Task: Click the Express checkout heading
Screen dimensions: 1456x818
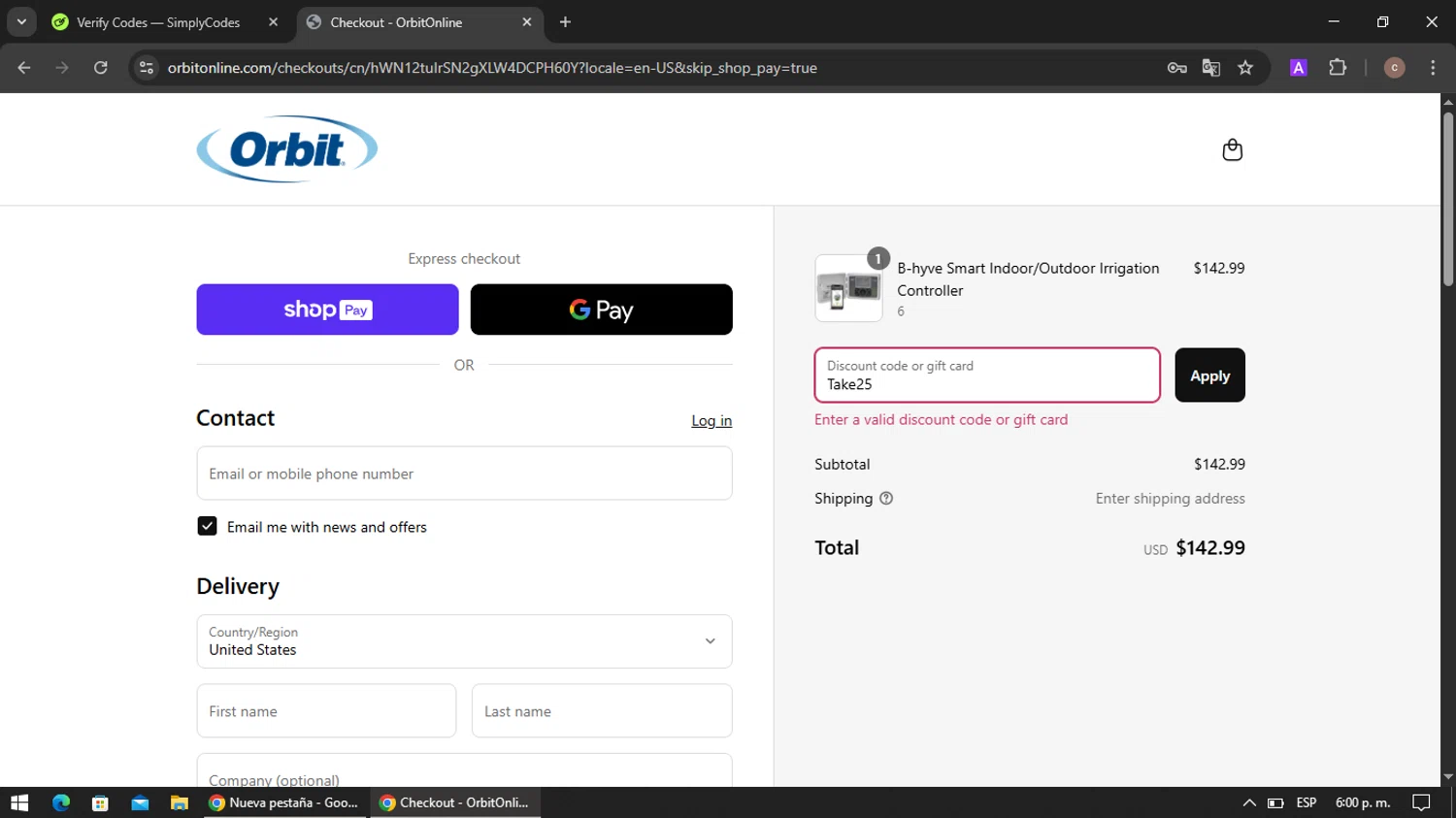Action: (464, 258)
